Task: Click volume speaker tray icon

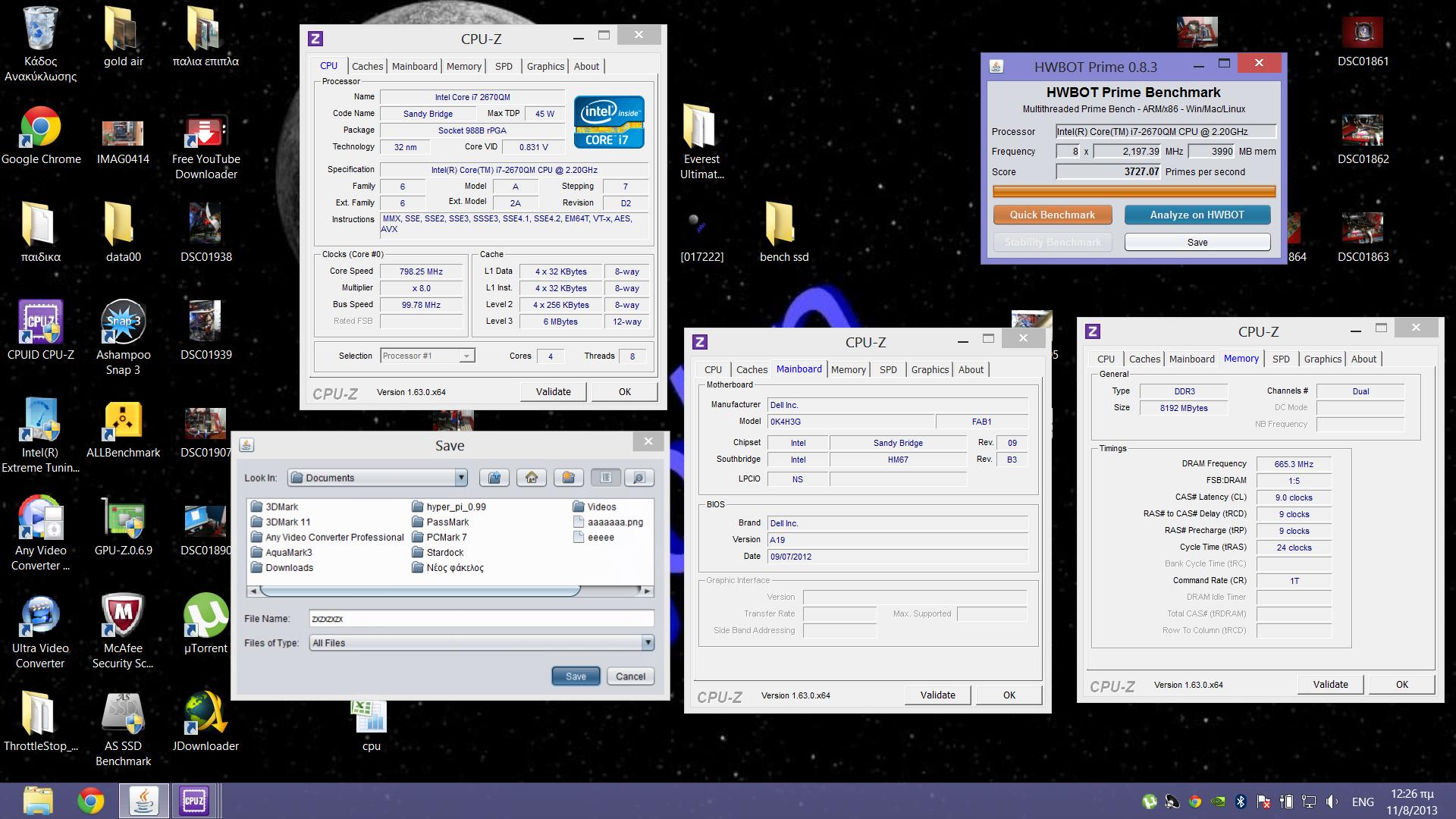Action: click(x=1332, y=802)
